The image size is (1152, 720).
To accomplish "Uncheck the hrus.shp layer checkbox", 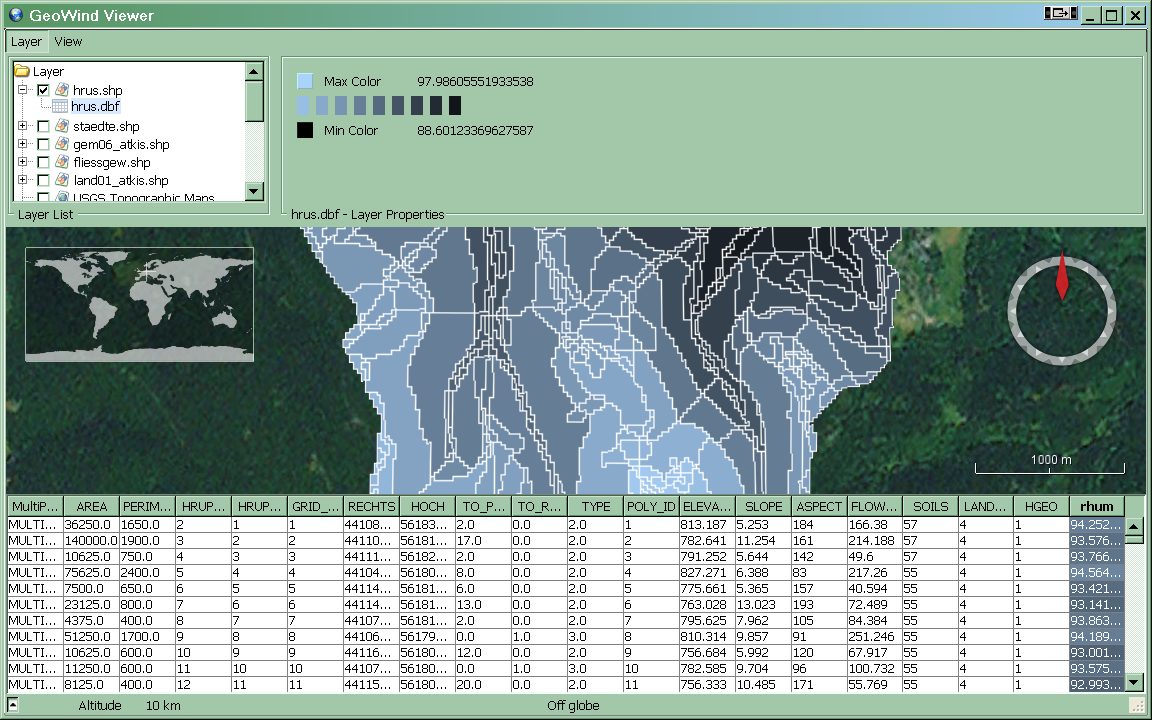I will [x=43, y=90].
